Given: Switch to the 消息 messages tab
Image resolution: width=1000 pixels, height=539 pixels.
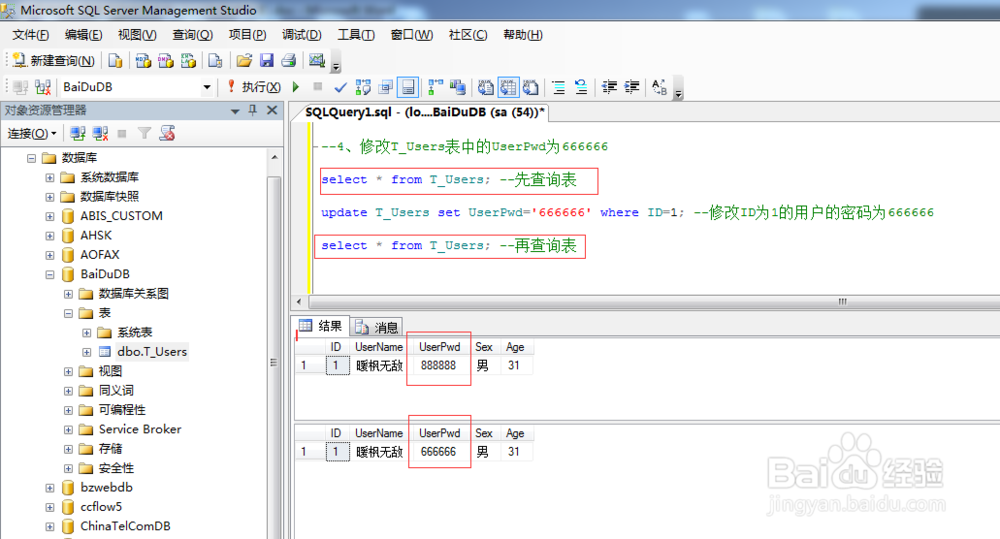Looking at the screenshot, I should coord(377,327).
